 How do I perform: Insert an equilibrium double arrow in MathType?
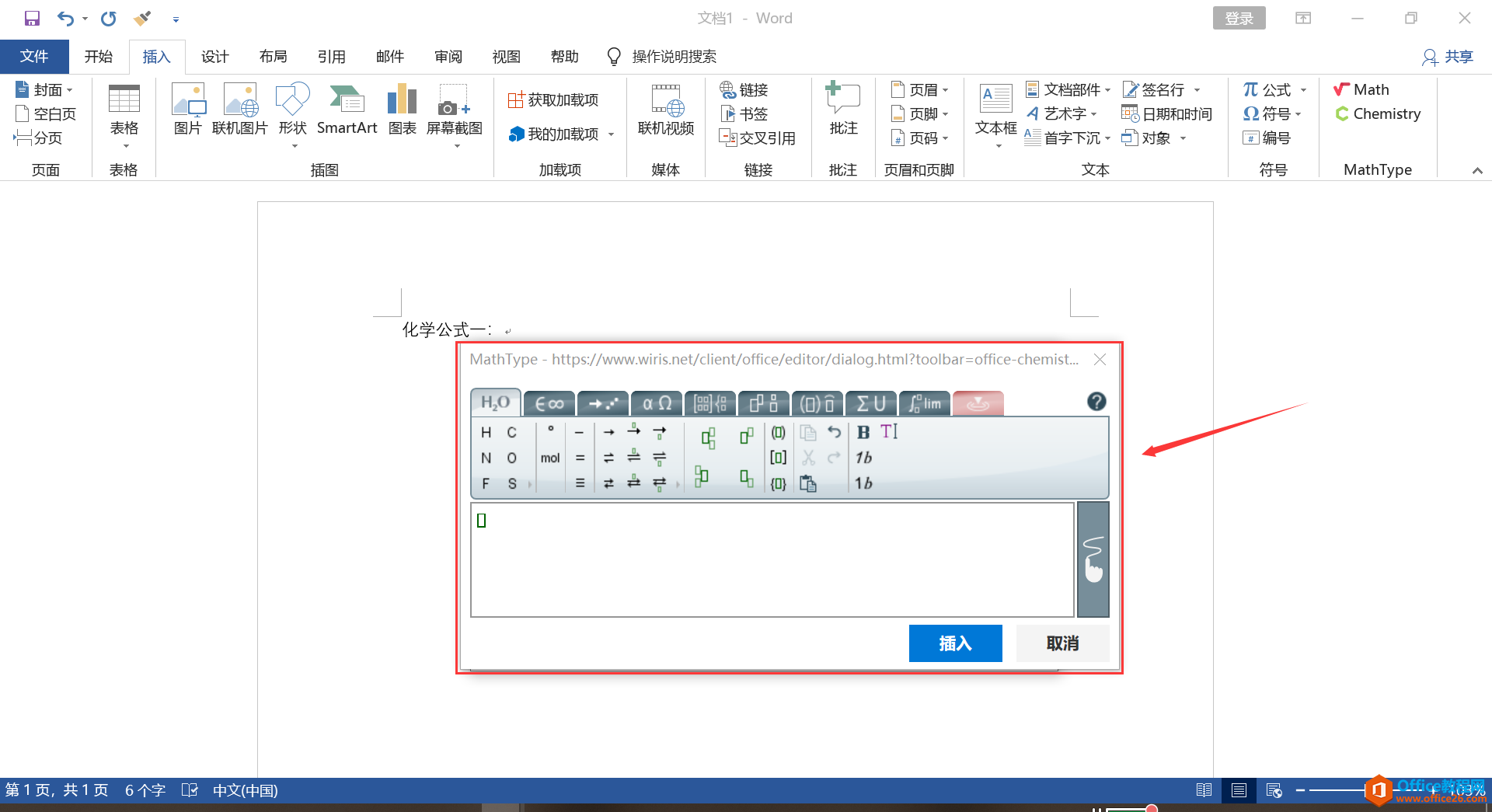click(x=609, y=458)
